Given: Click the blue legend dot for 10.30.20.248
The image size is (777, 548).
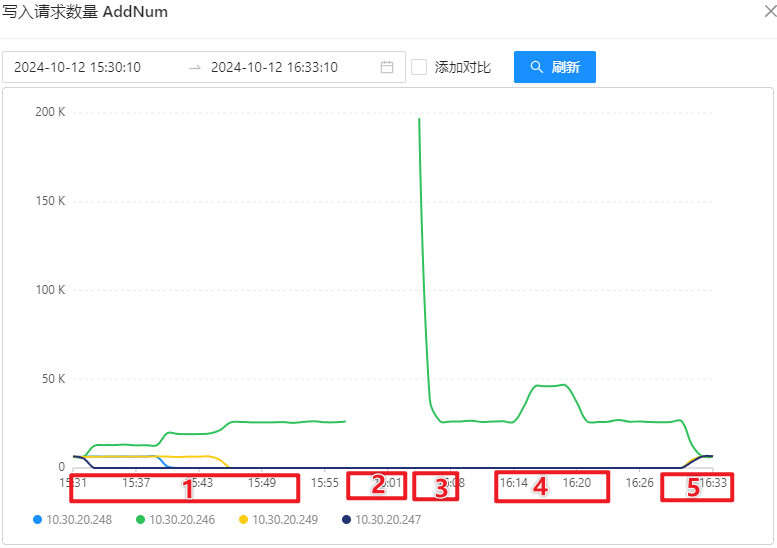Looking at the screenshot, I should click(x=38, y=520).
